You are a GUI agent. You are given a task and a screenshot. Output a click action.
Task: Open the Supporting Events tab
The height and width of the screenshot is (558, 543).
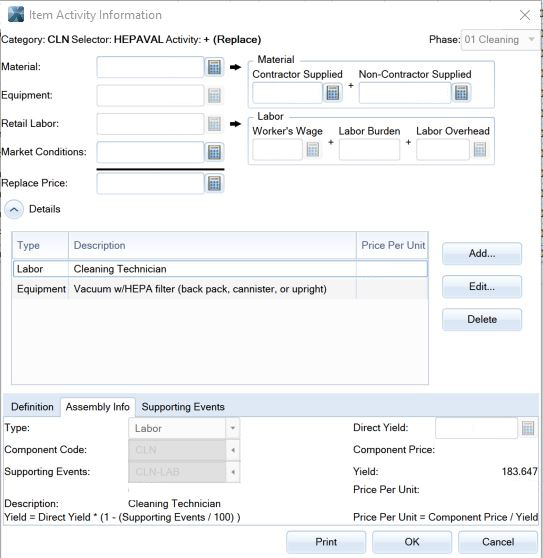pyautogui.click(x=183, y=407)
